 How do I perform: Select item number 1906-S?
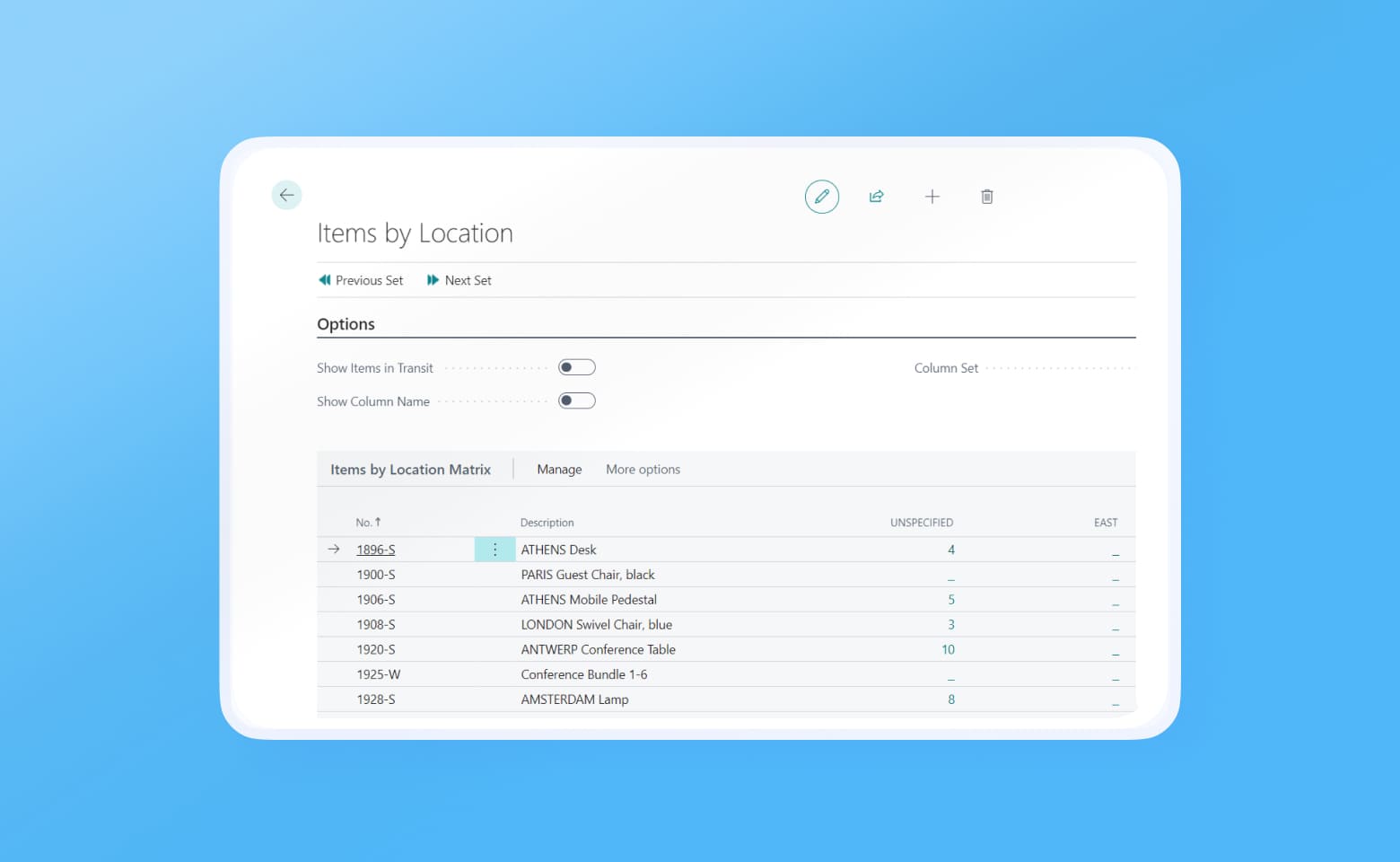pos(376,600)
